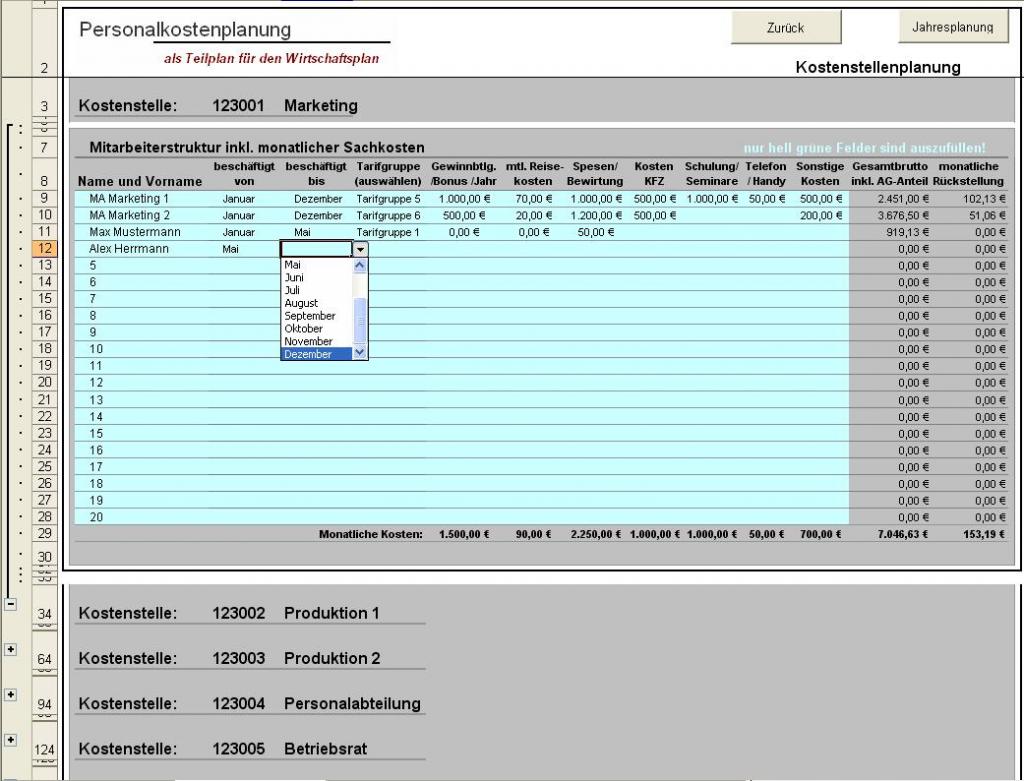Click the Zurück button

click(x=785, y=28)
